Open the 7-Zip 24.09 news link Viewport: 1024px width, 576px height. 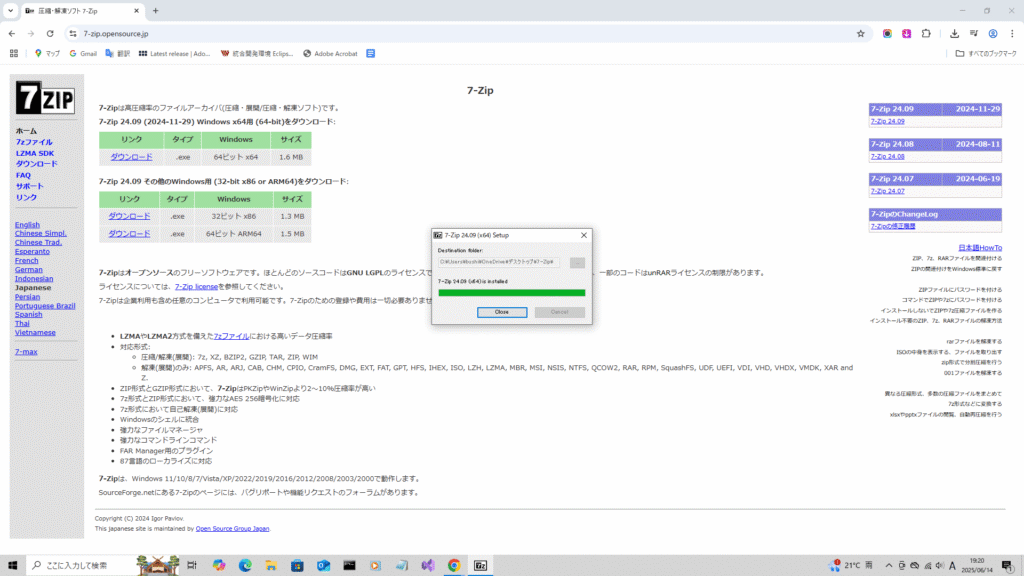(888, 121)
